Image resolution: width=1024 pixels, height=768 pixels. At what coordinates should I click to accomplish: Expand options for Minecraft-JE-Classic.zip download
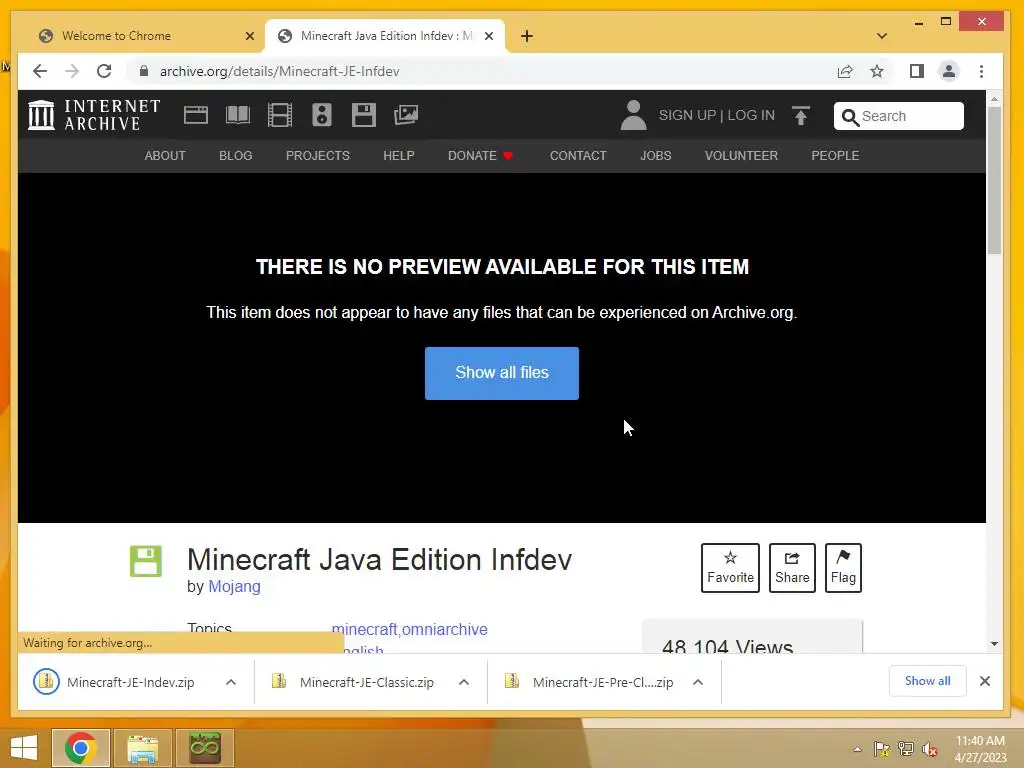coord(464,682)
